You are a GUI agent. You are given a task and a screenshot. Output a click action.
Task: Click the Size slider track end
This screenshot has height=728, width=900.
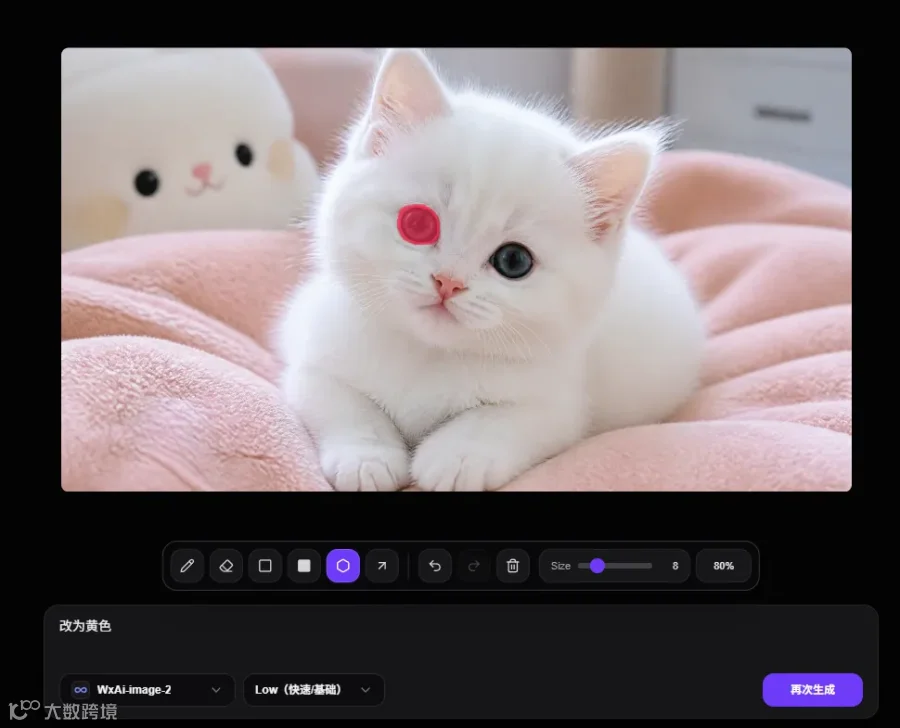coord(650,566)
